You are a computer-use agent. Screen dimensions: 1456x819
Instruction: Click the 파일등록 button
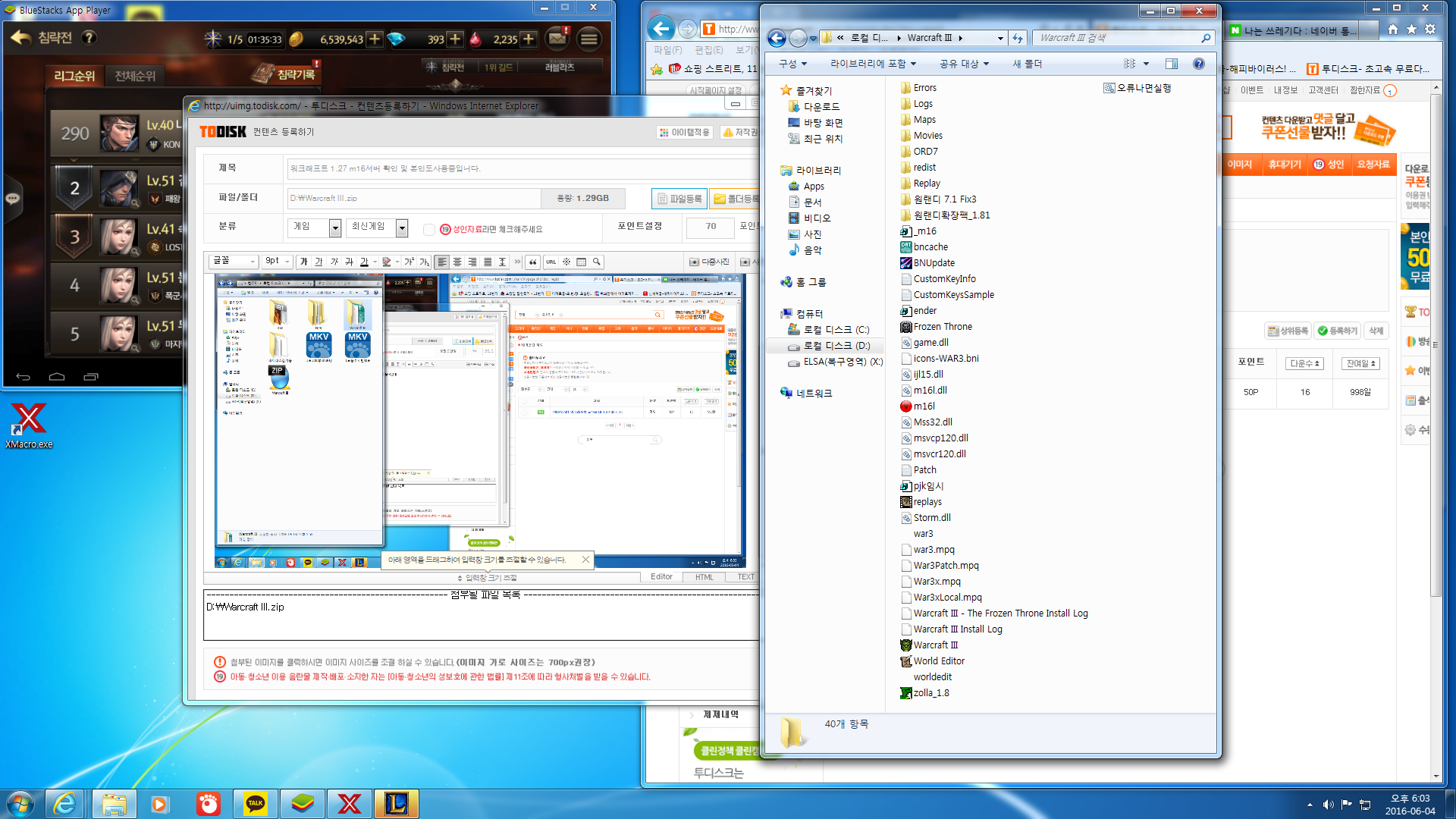pos(679,199)
